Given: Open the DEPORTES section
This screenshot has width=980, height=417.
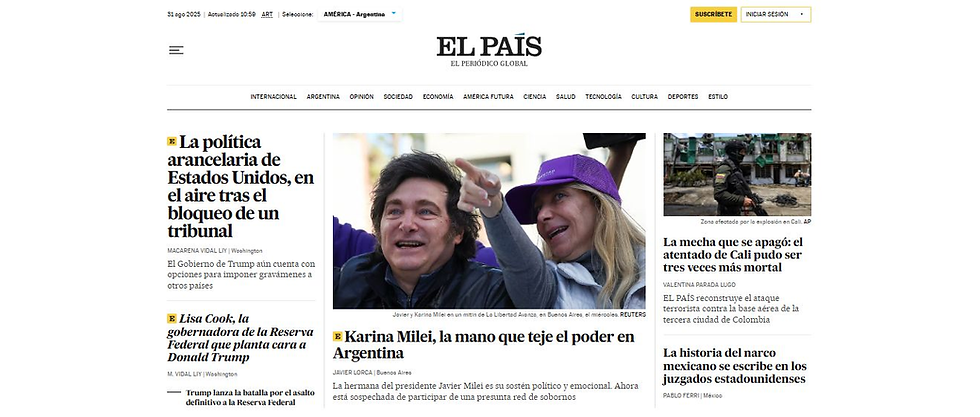Looking at the screenshot, I should [683, 97].
